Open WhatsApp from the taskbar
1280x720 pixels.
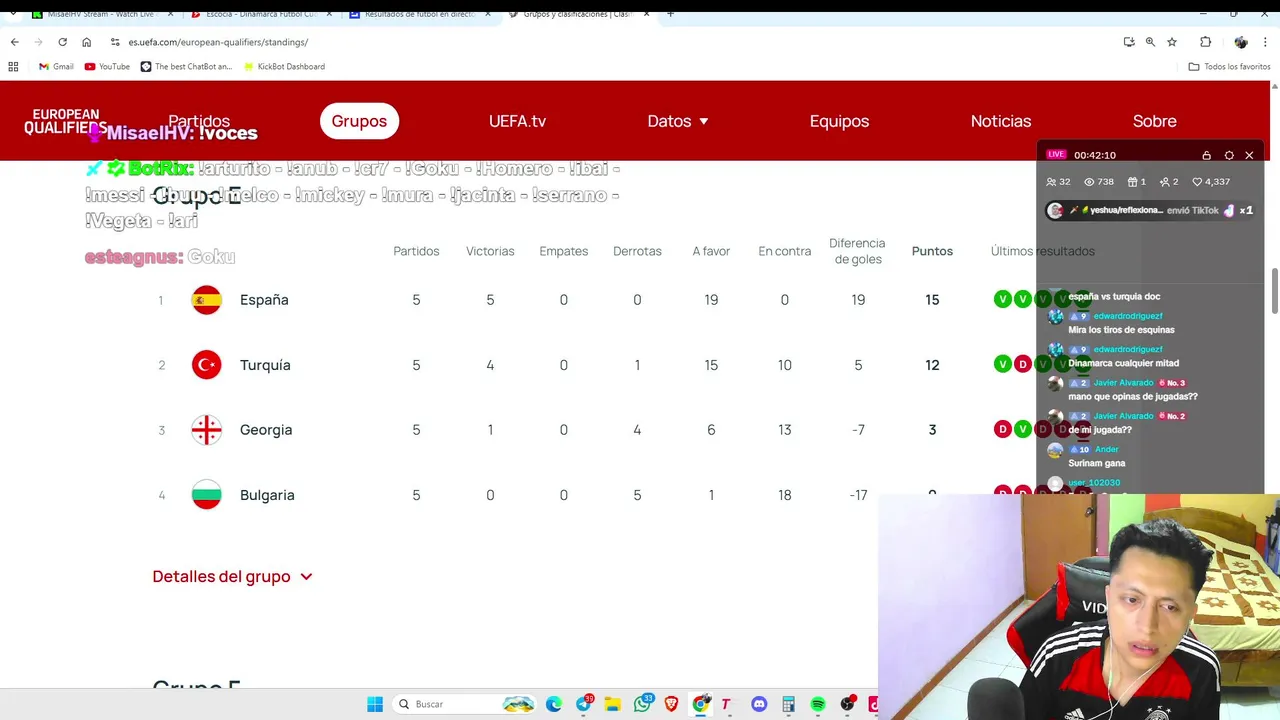point(642,704)
